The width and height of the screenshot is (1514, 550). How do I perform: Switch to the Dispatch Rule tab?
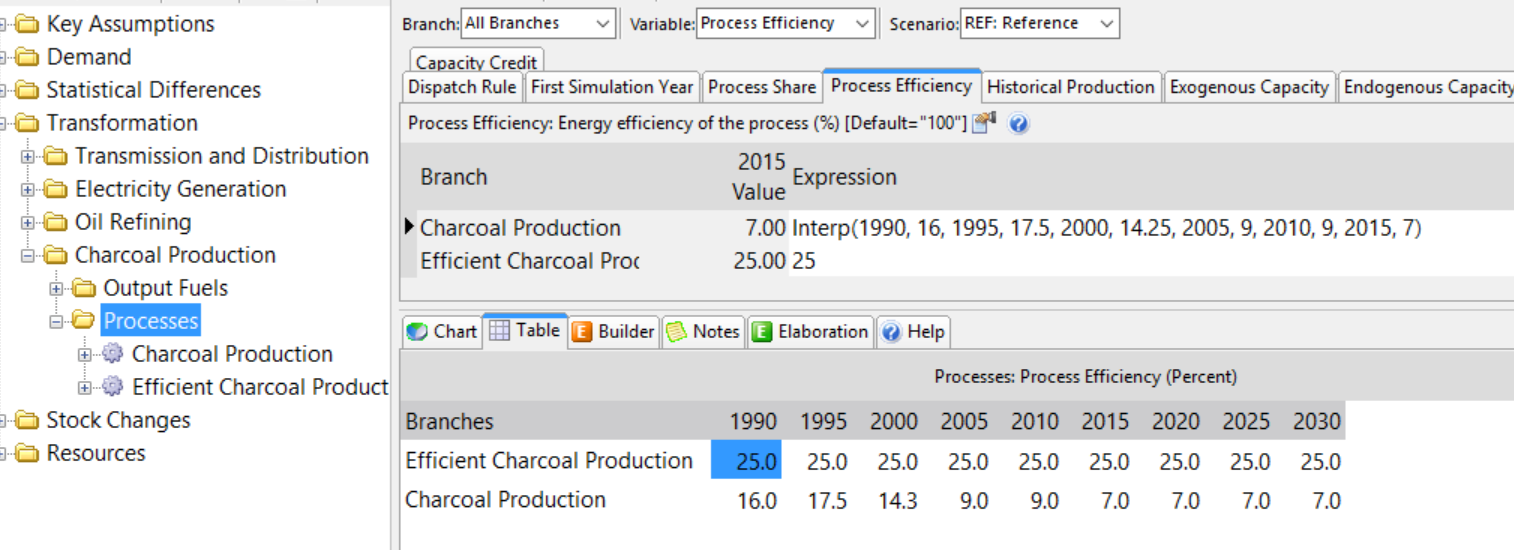(x=462, y=87)
